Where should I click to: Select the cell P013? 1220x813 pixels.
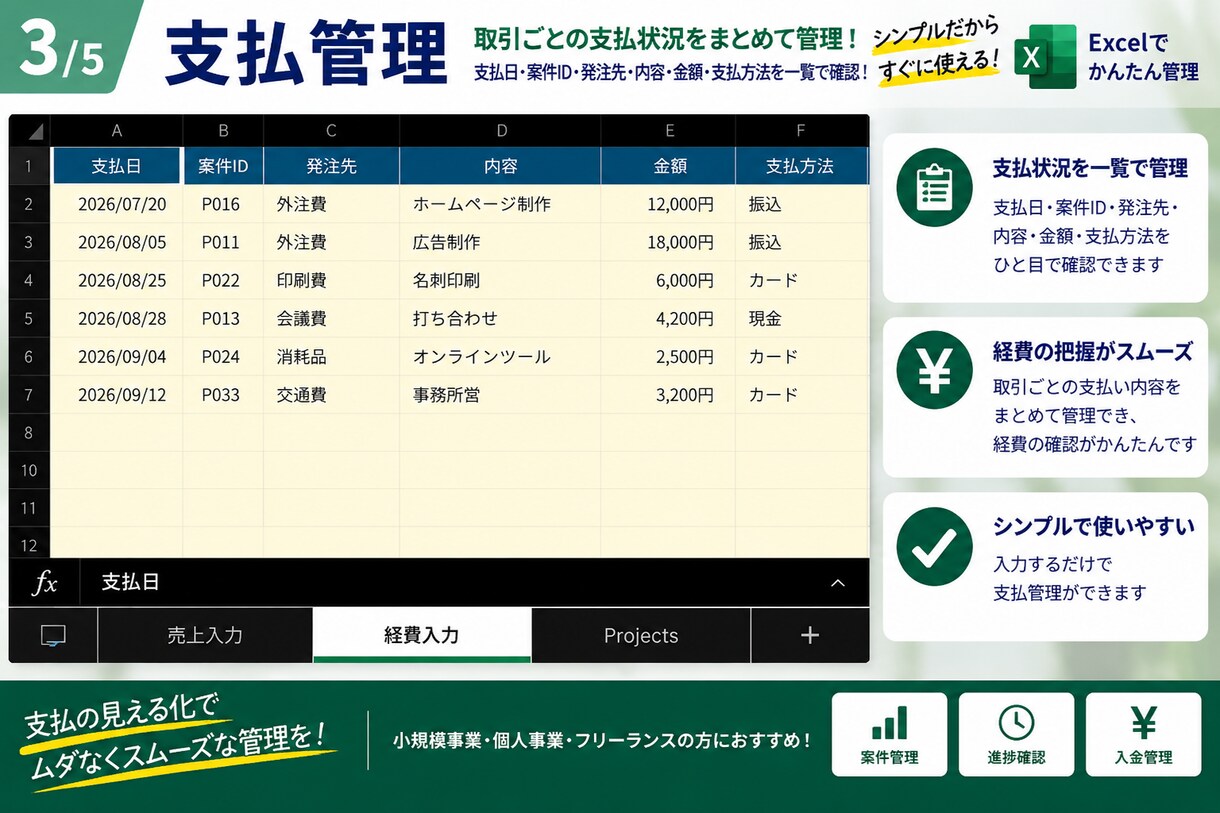click(223, 318)
